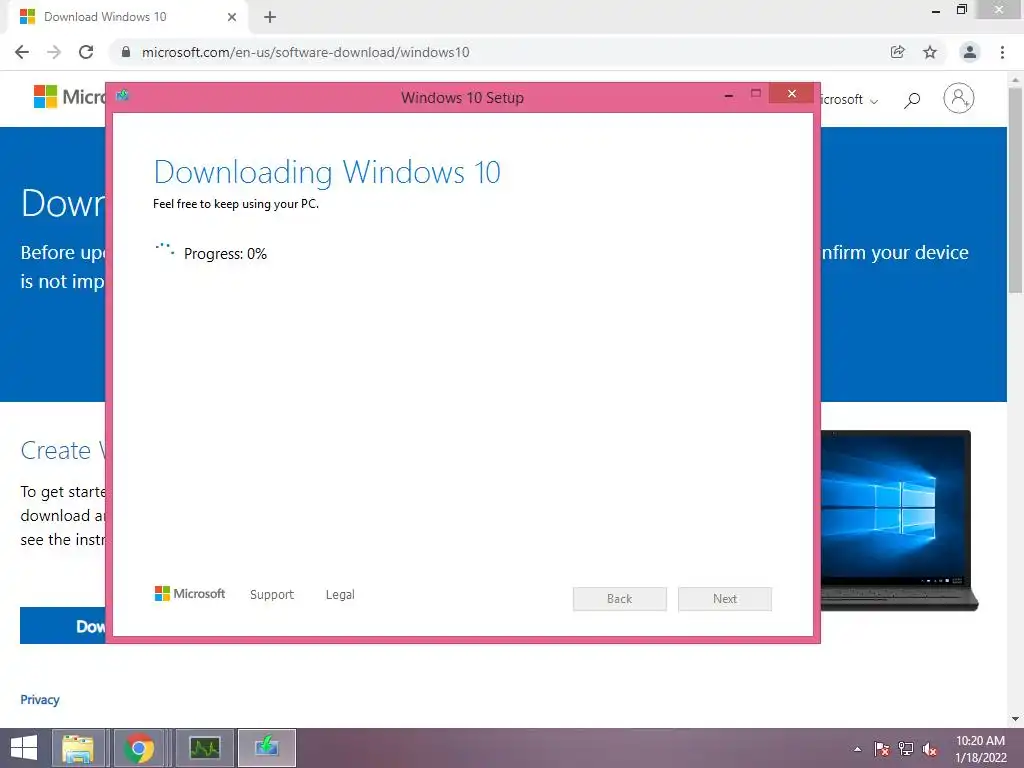
Task: Open a new Chrome tab
Action: click(x=270, y=17)
